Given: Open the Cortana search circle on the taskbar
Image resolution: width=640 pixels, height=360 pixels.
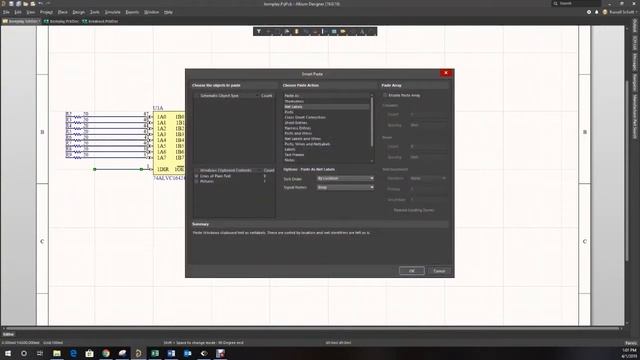Looking at the screenshot, I should [x=24, y=353].
